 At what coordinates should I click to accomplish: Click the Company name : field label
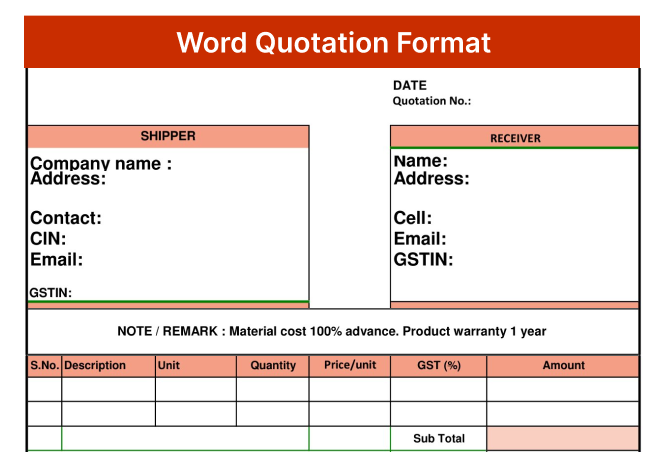point(101,163)
